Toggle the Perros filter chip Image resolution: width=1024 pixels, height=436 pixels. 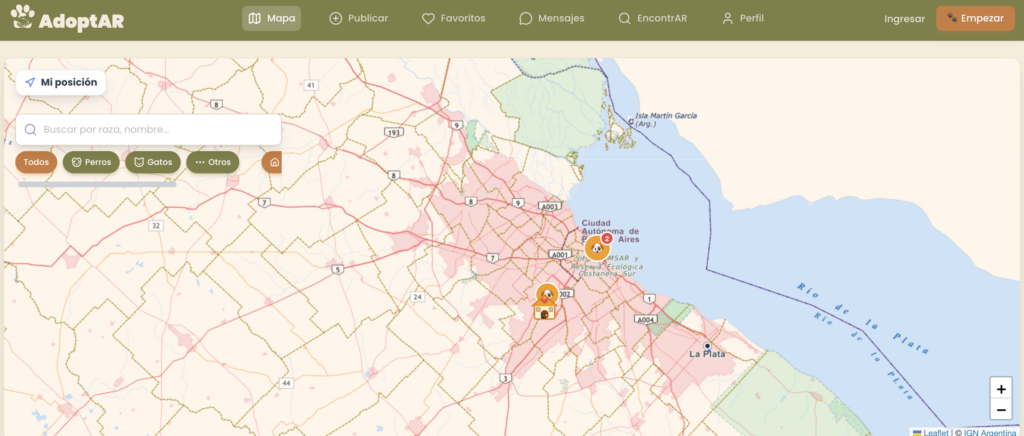click(91, 162)
